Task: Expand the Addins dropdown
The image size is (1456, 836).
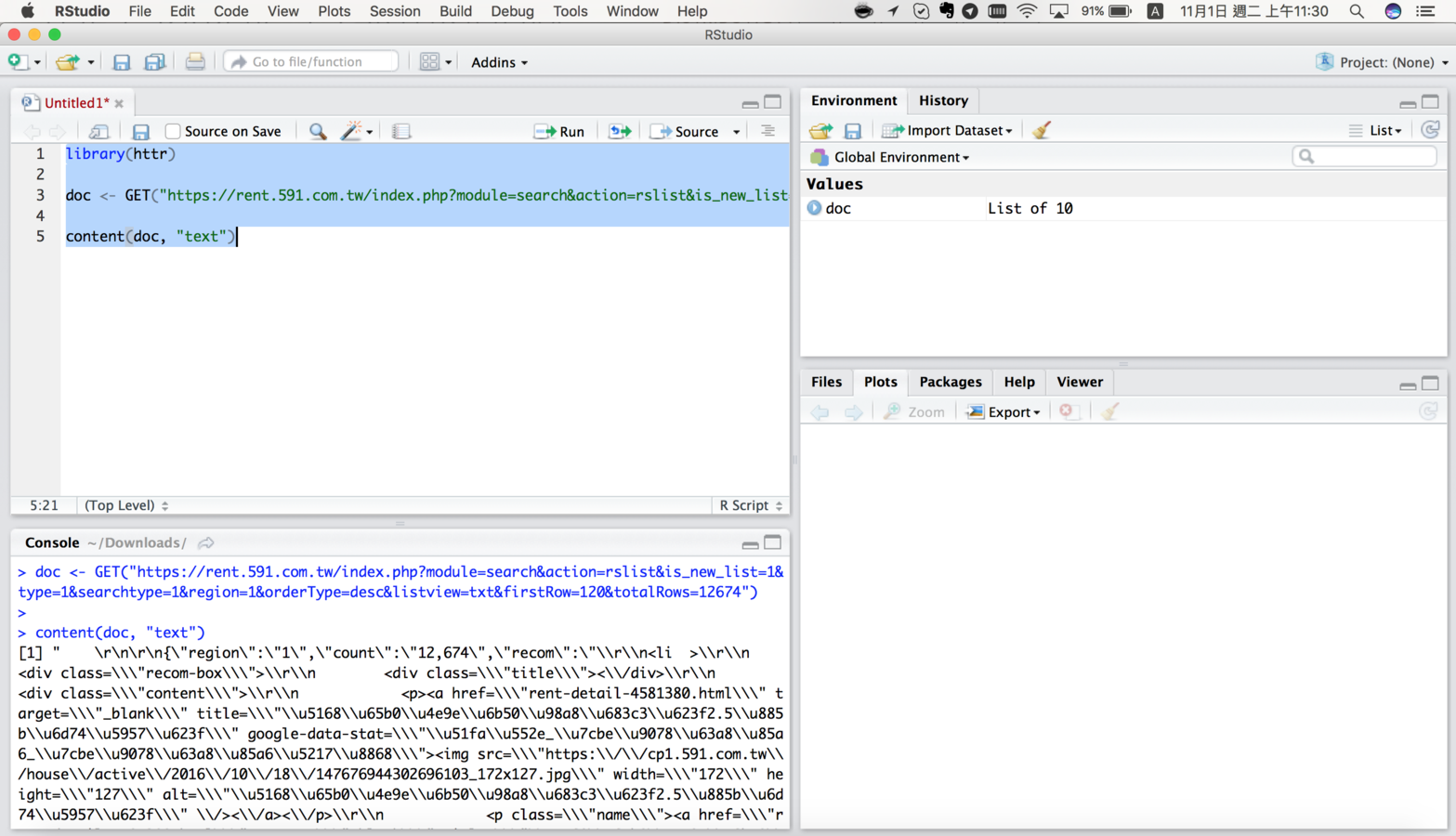Action: click(x=499, y=62)
